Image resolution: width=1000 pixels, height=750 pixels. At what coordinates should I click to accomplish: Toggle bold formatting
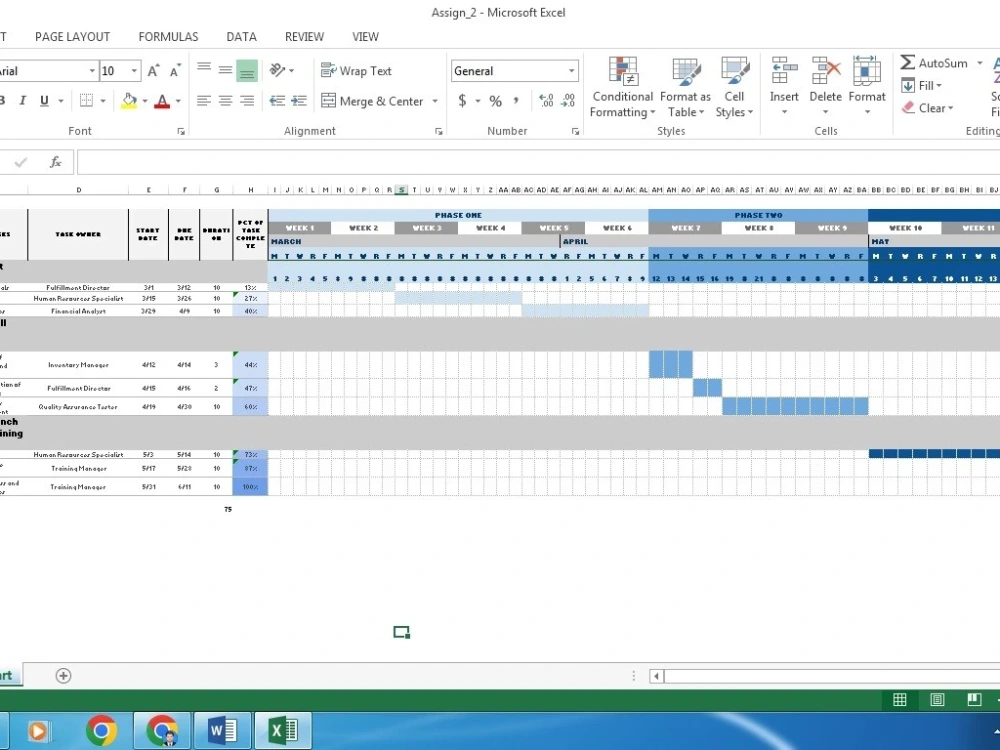pyautogui.click(x=5, y=100)
